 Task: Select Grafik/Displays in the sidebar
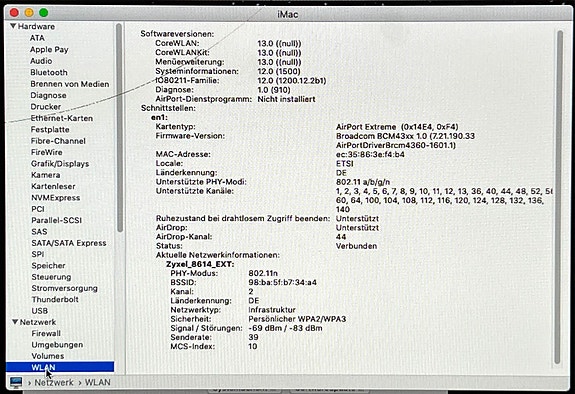coord(60,164)
